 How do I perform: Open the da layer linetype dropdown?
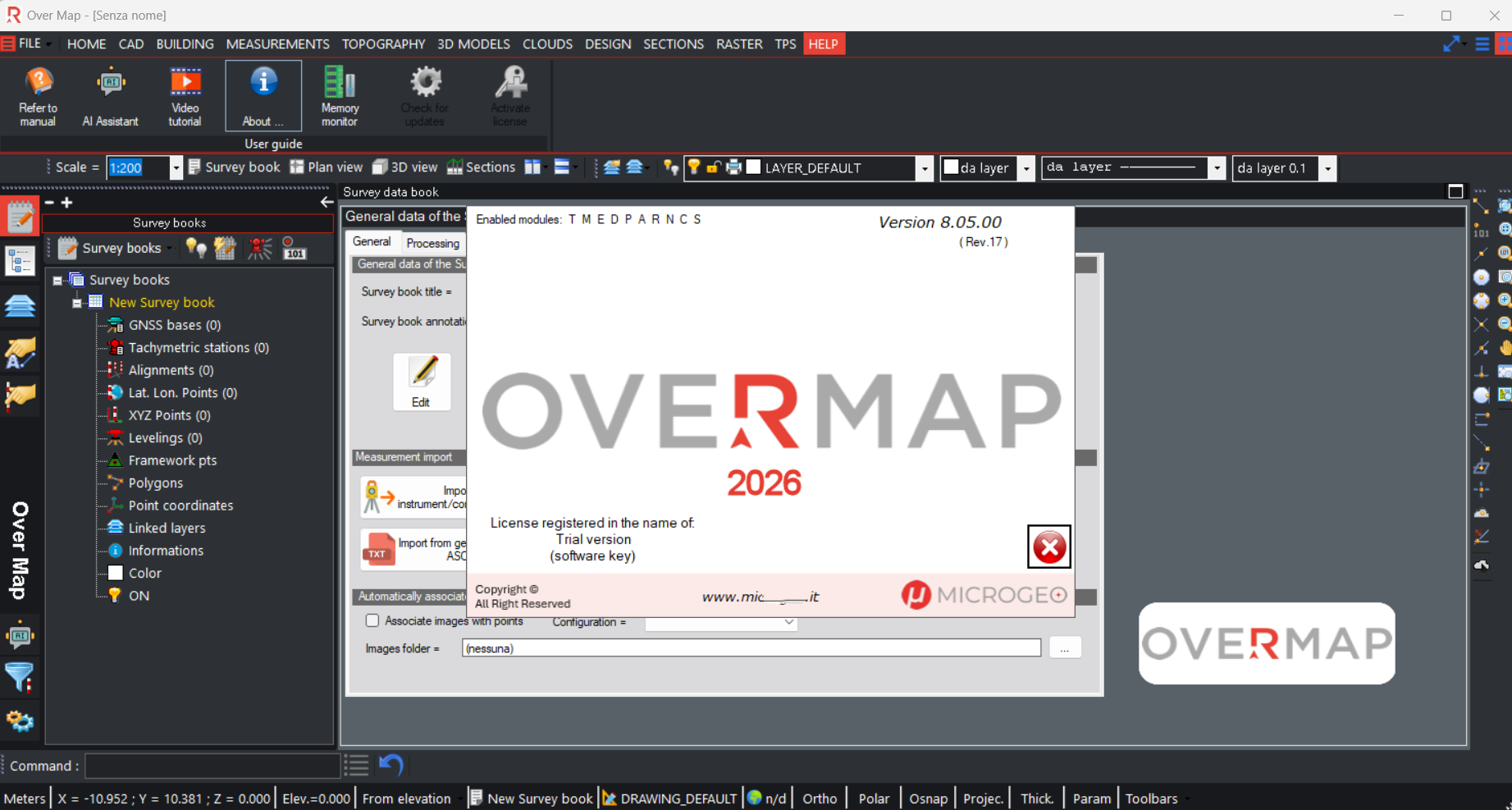(x=1217, y=167)
